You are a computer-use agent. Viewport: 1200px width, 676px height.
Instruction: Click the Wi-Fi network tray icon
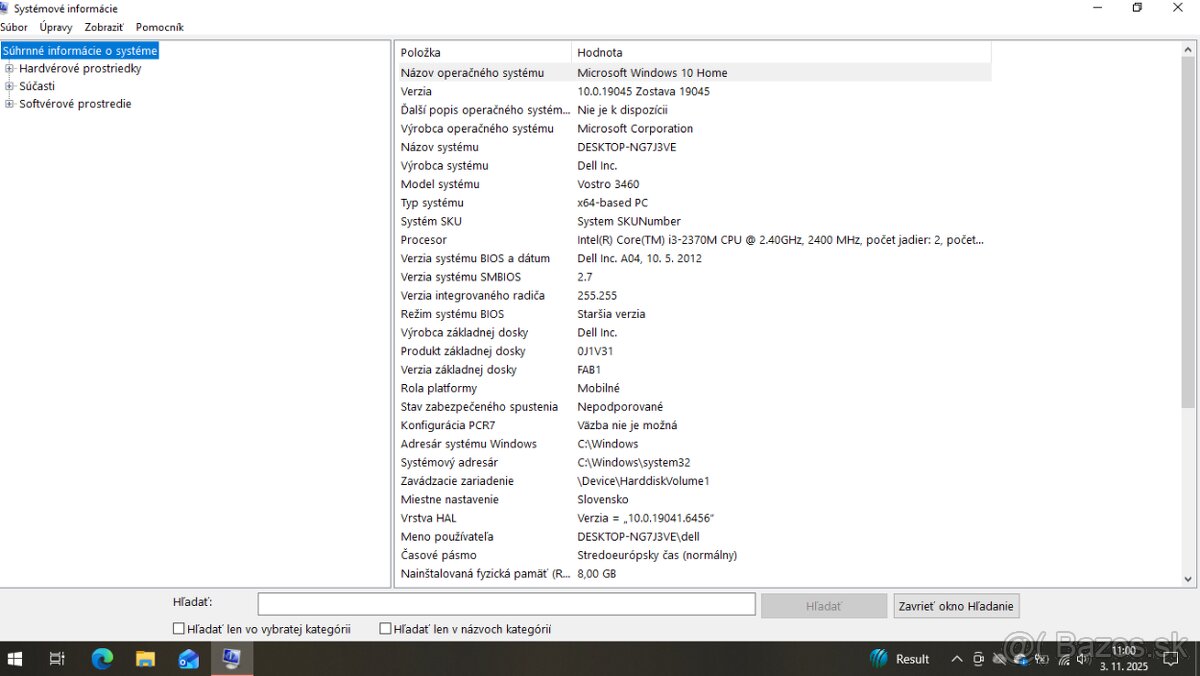coord(1063,659)
